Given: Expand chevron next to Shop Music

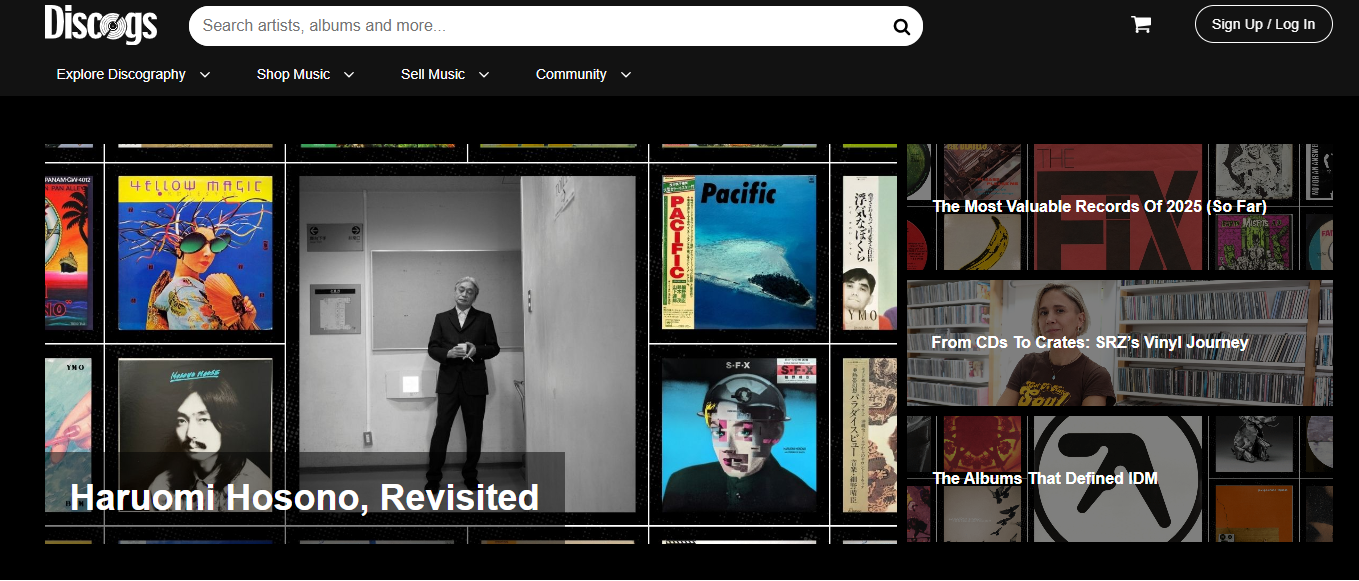Looking at the screenshot, I should pos(349,75).
